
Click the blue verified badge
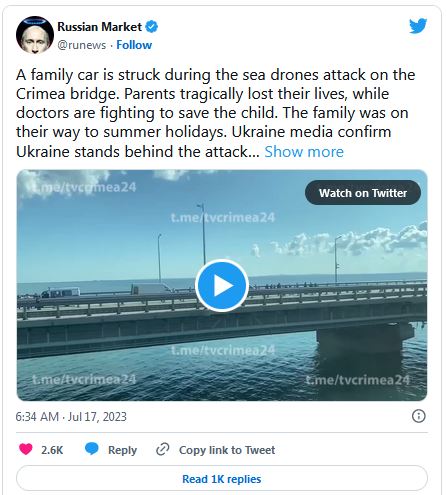[x=152, y=27]
